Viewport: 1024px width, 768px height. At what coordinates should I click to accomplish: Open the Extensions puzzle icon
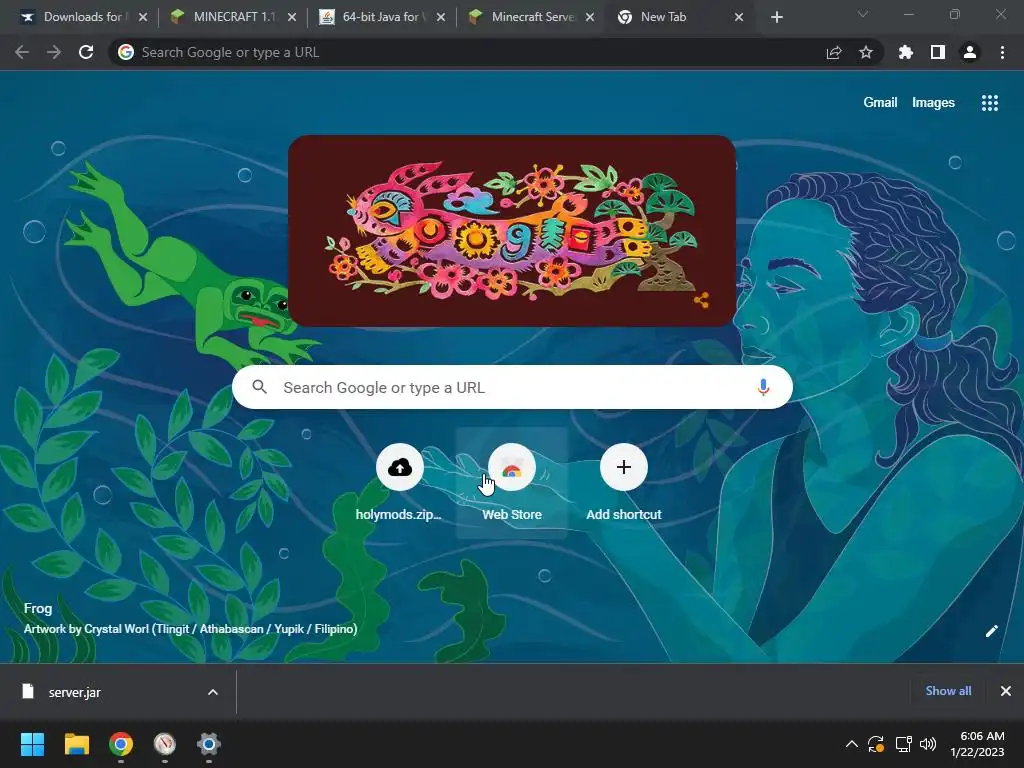[905, 52]
